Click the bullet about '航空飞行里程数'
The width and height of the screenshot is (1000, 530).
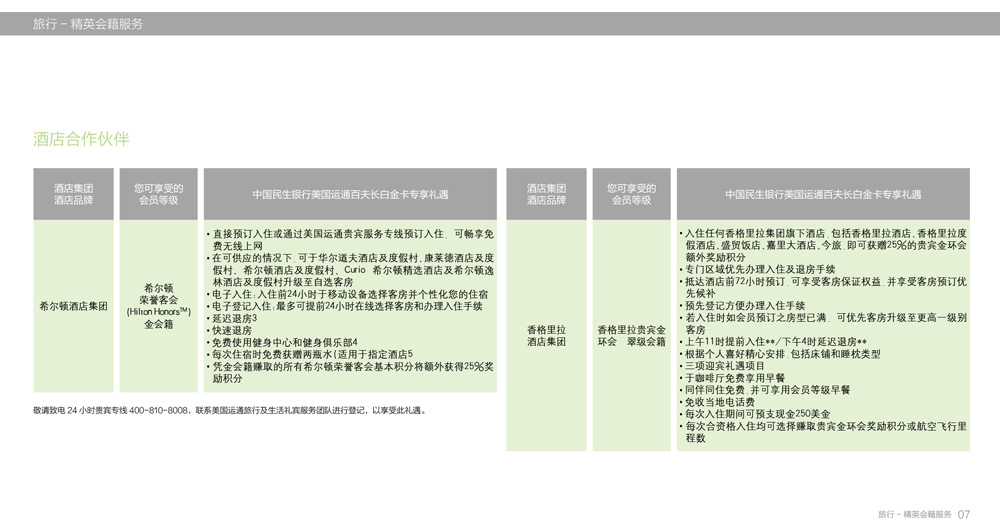(823, 432)
